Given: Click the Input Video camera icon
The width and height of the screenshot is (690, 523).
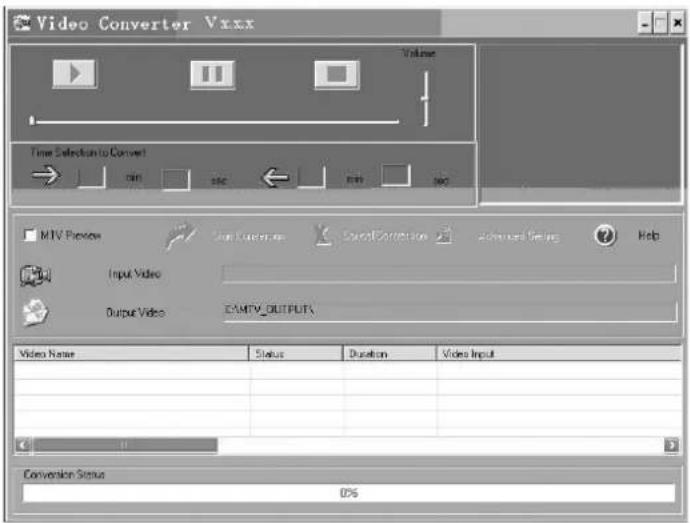Looking at the screenshot, I should (36, 276).
